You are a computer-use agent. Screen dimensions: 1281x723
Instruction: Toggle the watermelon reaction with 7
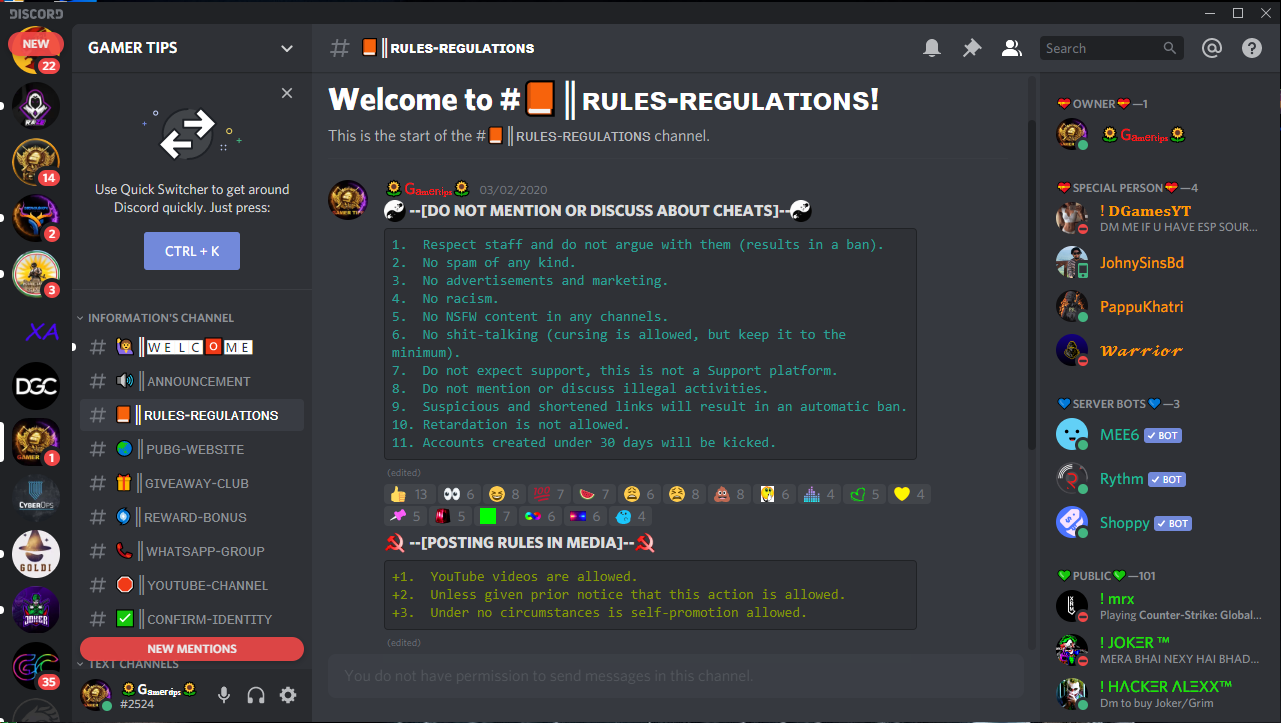(594, 494)
